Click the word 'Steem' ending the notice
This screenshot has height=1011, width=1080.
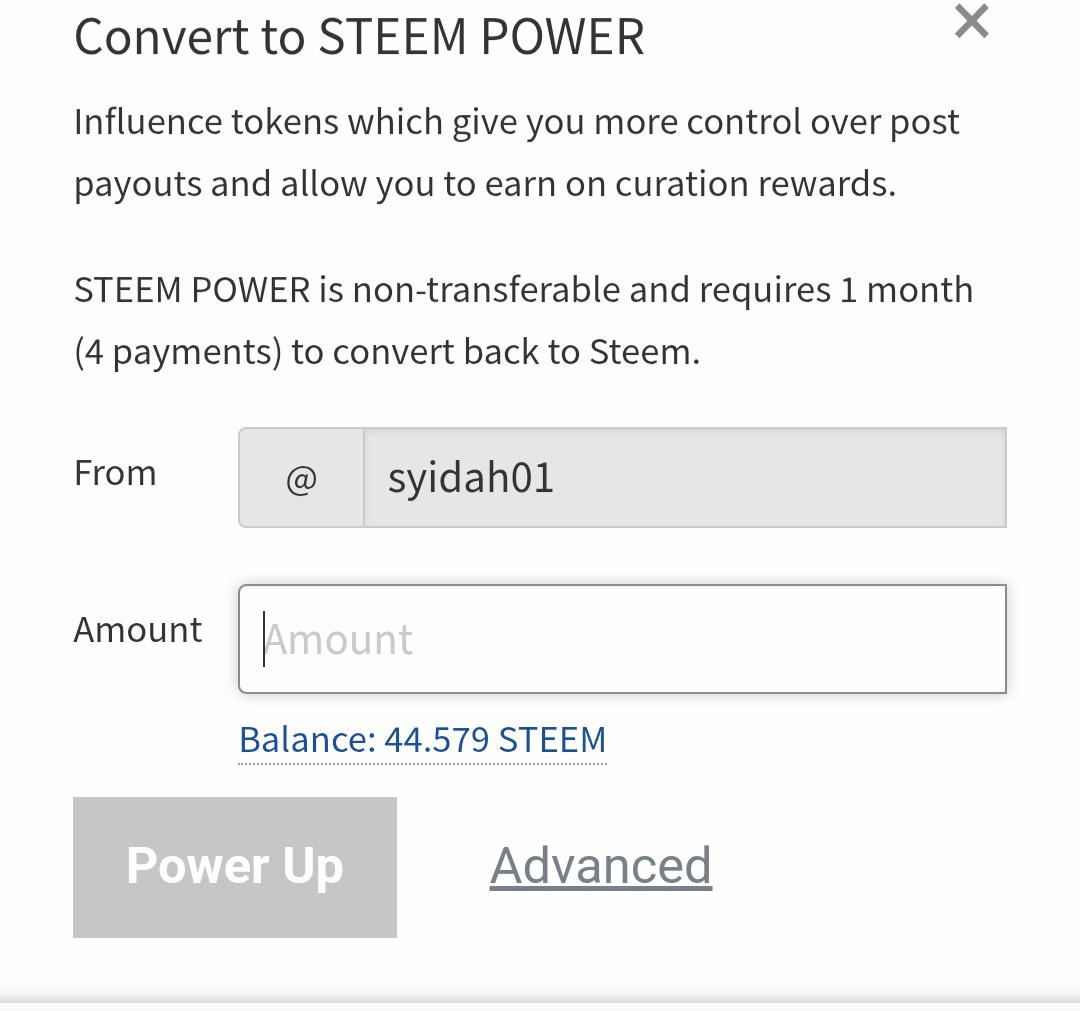[645, 352]
